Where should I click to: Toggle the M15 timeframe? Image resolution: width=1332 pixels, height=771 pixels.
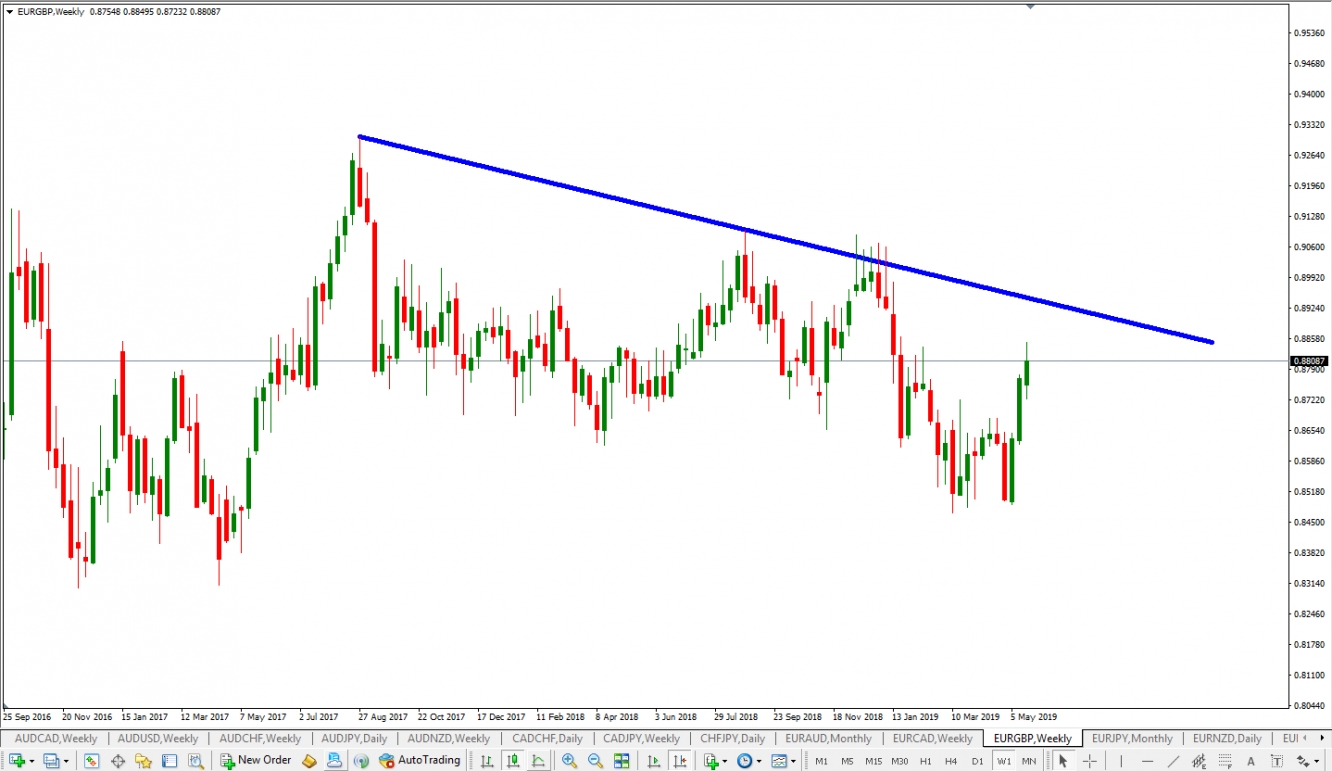coord(873,761)
